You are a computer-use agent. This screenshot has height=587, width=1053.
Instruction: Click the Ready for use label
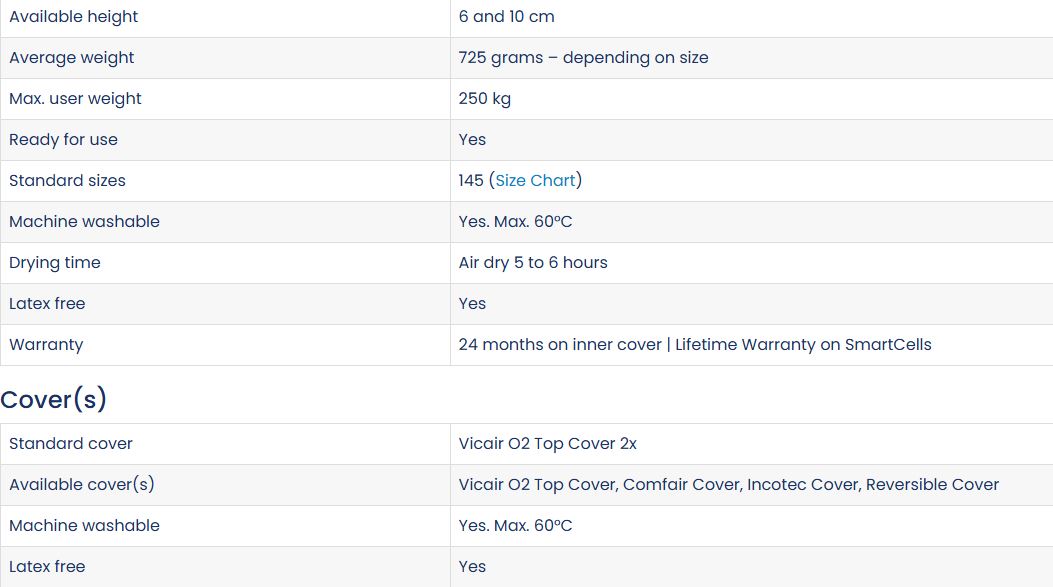pos(63,140)
